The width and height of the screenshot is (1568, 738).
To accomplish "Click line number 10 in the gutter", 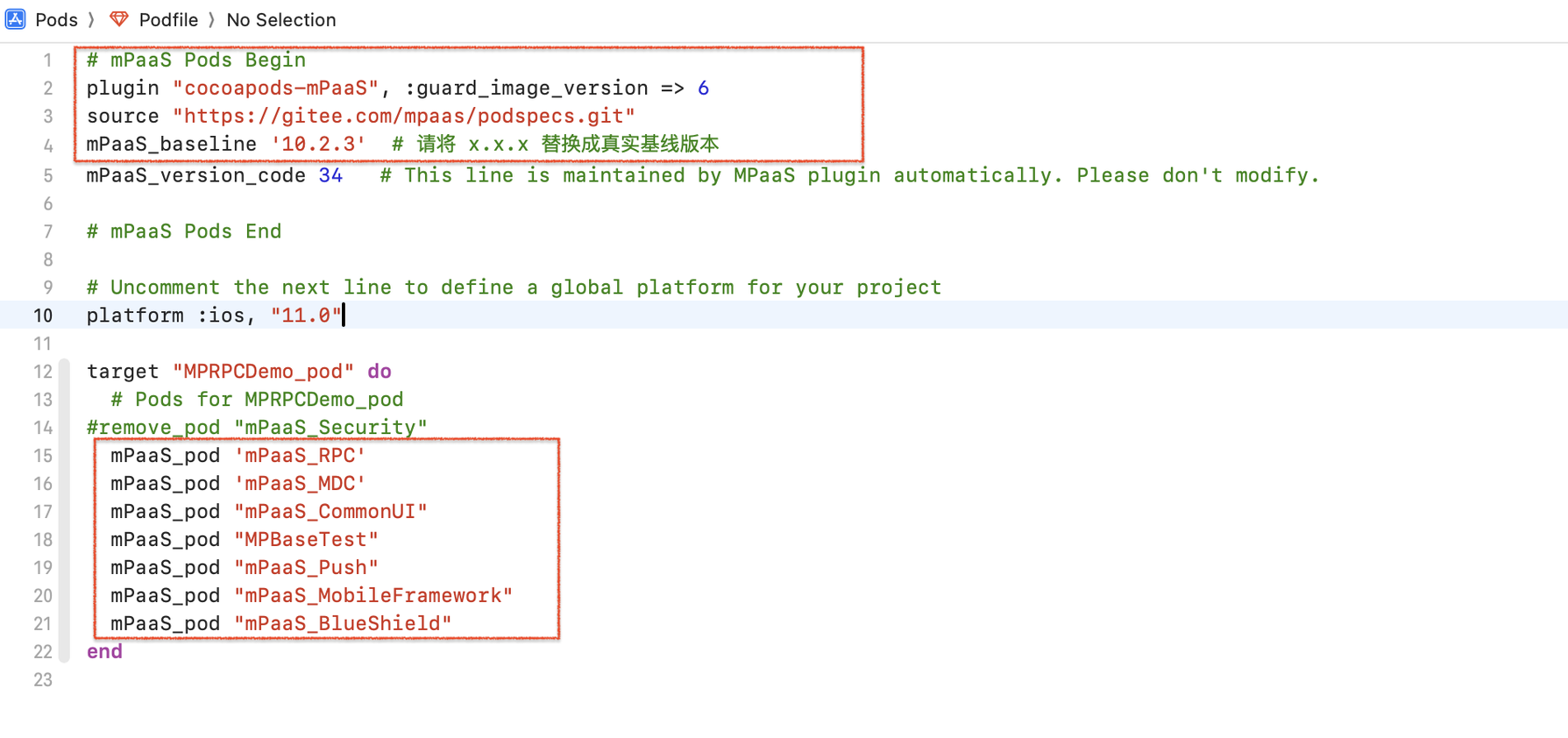I will click(x=43, y=316).
